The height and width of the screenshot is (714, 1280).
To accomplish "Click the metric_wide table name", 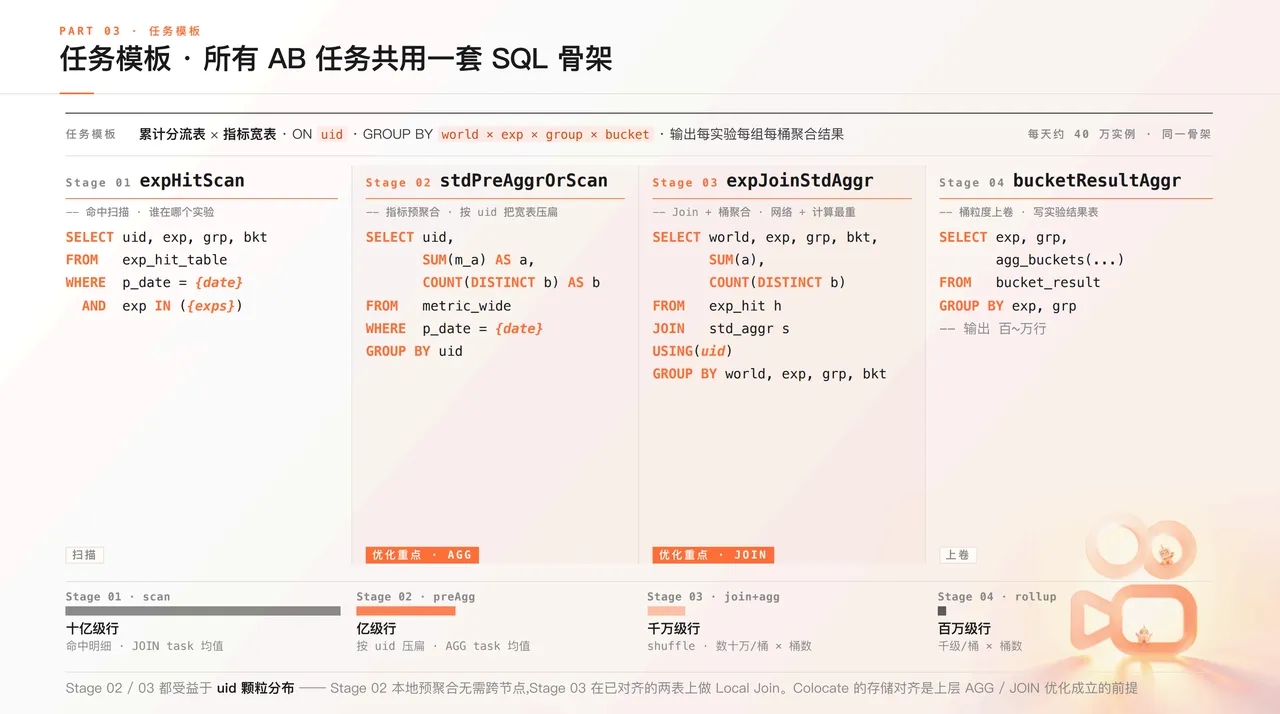I will 466,306.
